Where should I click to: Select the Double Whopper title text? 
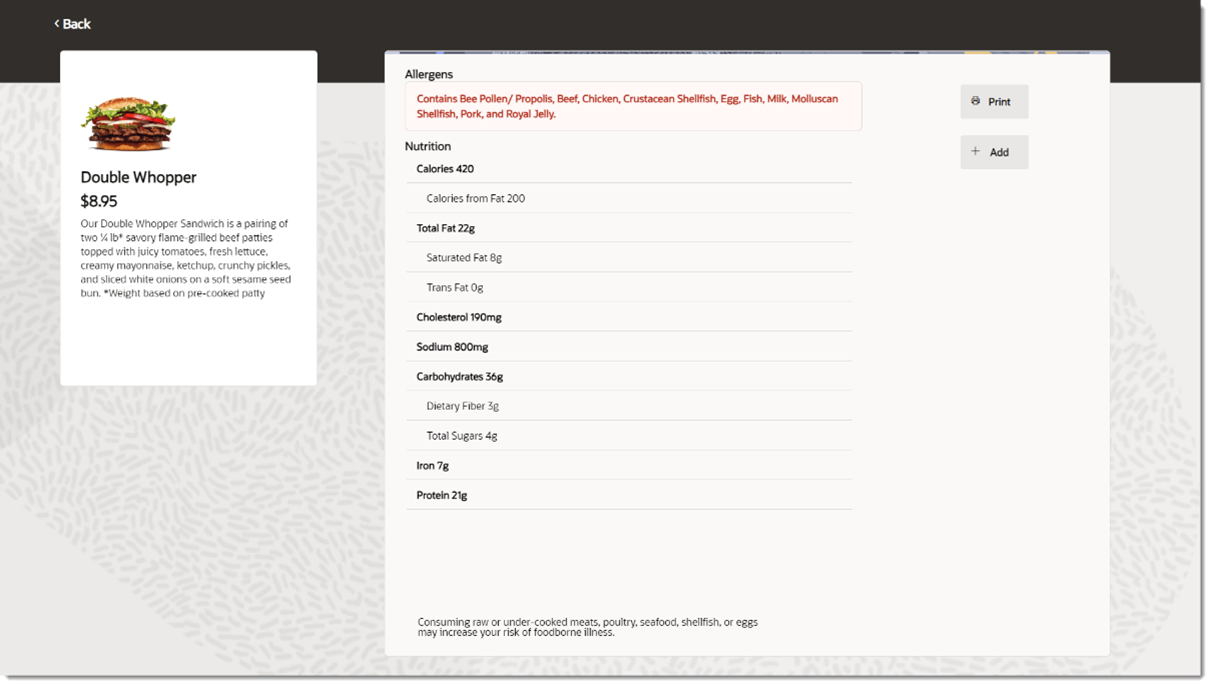point(138,177)
